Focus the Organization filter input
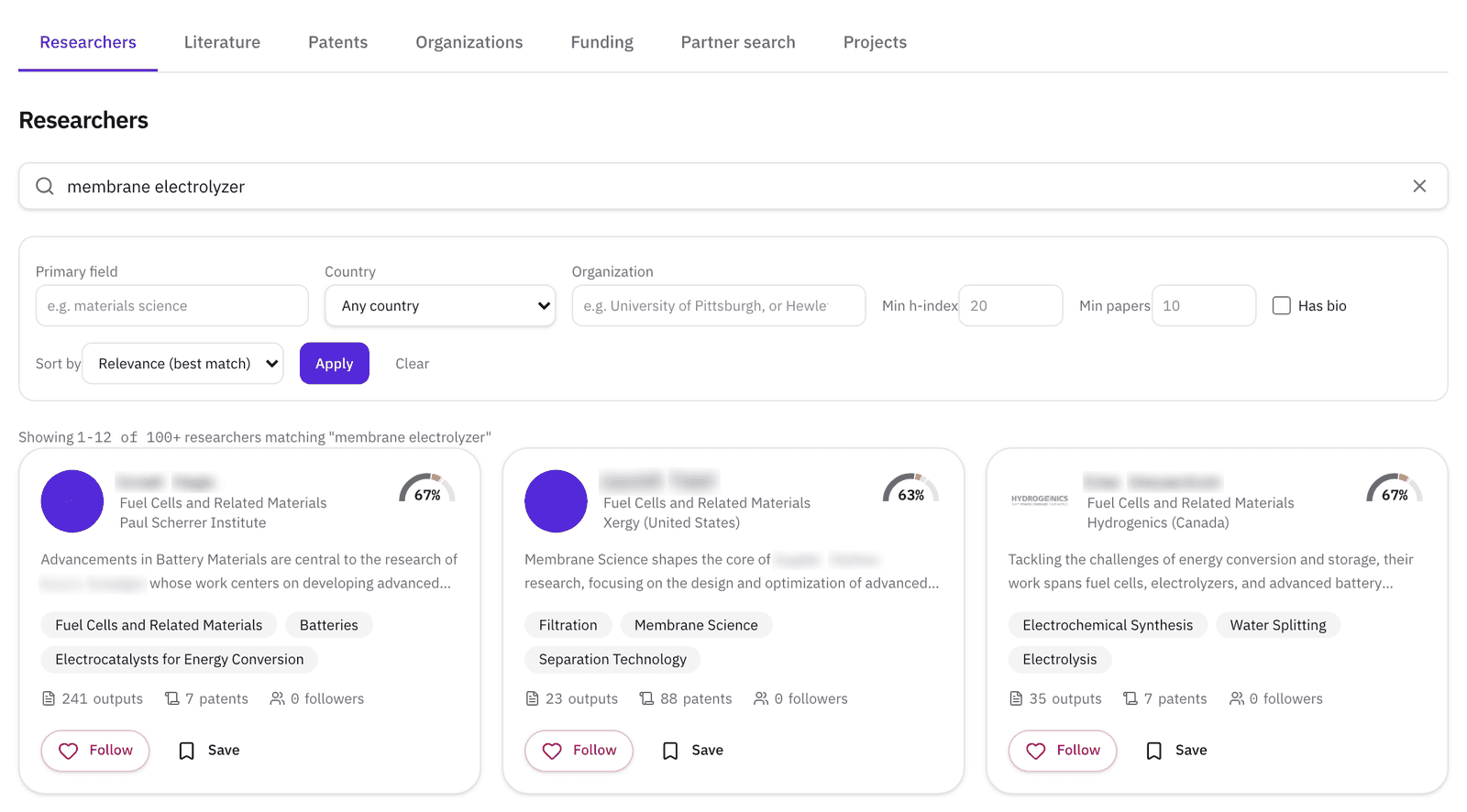This screenshot has width=1467, height=812. [719, 305]
